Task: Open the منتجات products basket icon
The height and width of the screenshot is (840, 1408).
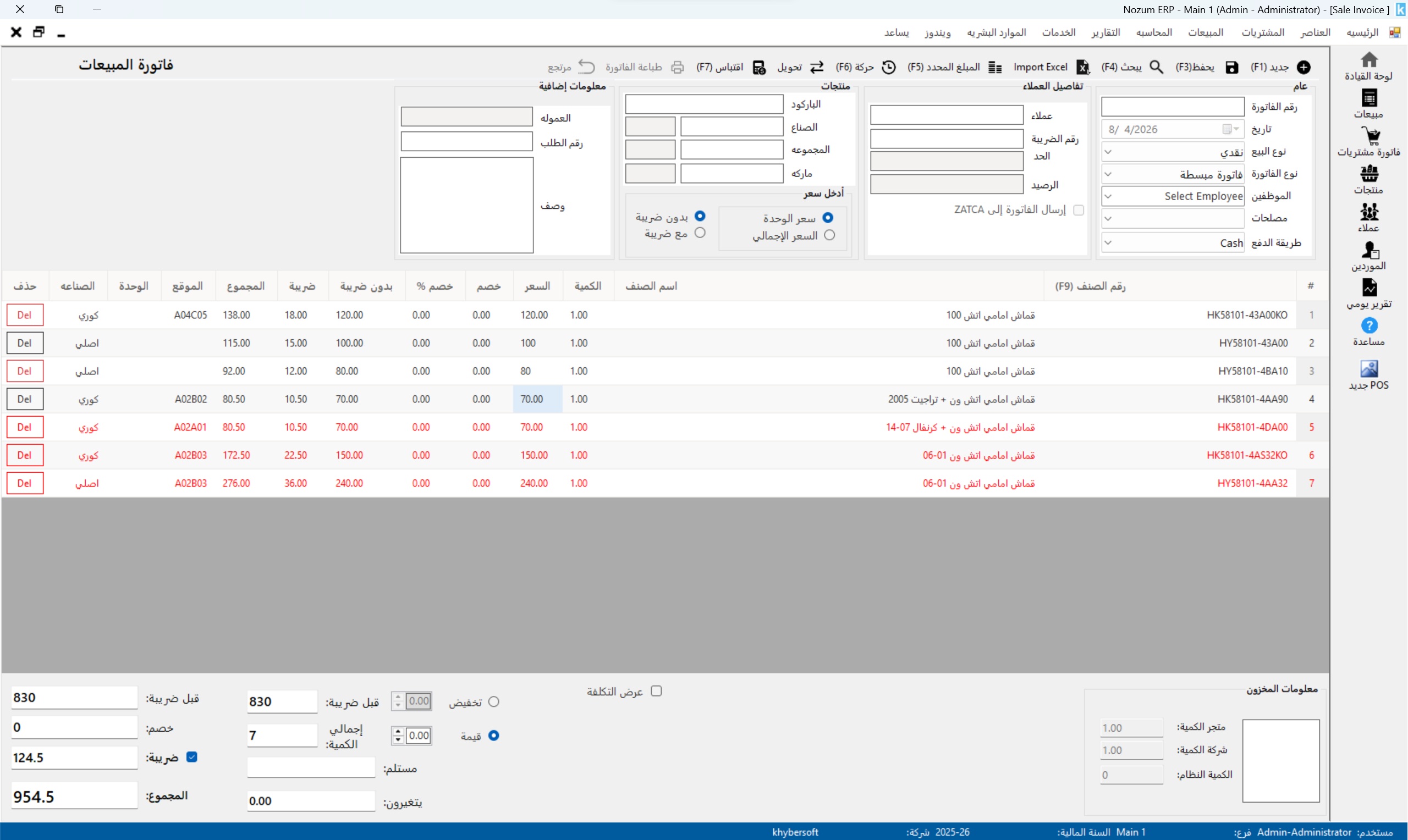Action: pyautogui.click(x=1369, y=173)
